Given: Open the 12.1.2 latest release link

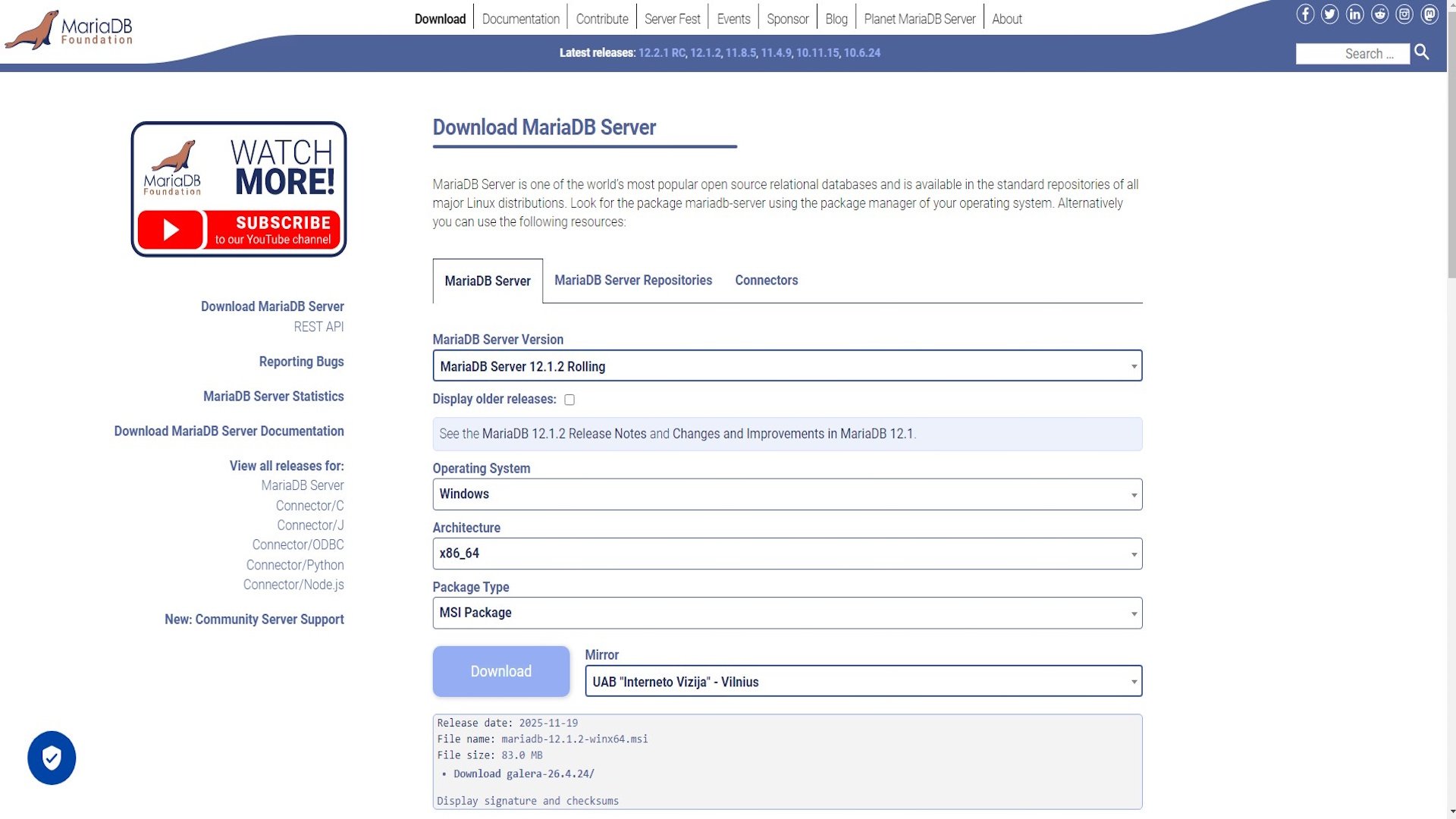Looking at the screenshot, I should tap(705, 53).
